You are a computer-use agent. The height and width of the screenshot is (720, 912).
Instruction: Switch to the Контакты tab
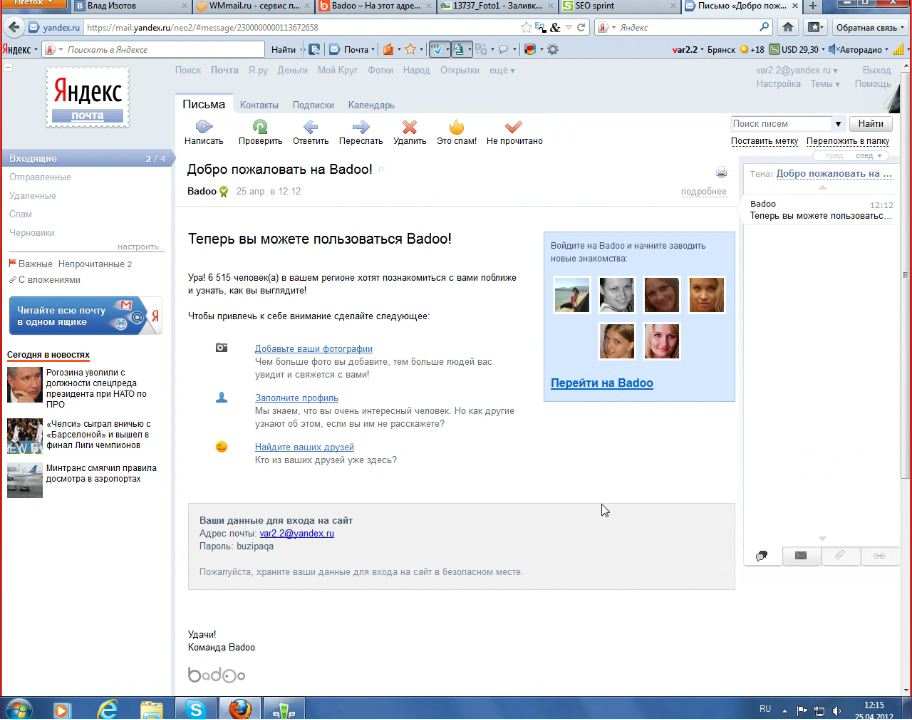point(259,105)
